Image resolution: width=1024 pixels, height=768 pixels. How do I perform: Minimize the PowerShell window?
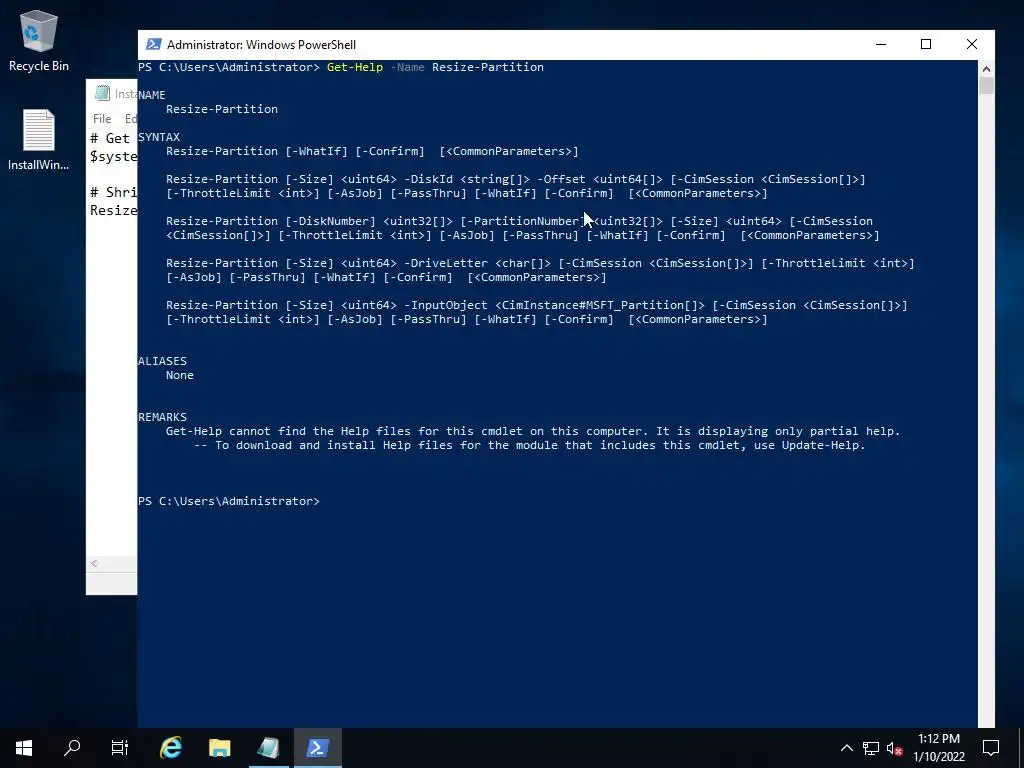pyautogui.click(x=881, y=44)
